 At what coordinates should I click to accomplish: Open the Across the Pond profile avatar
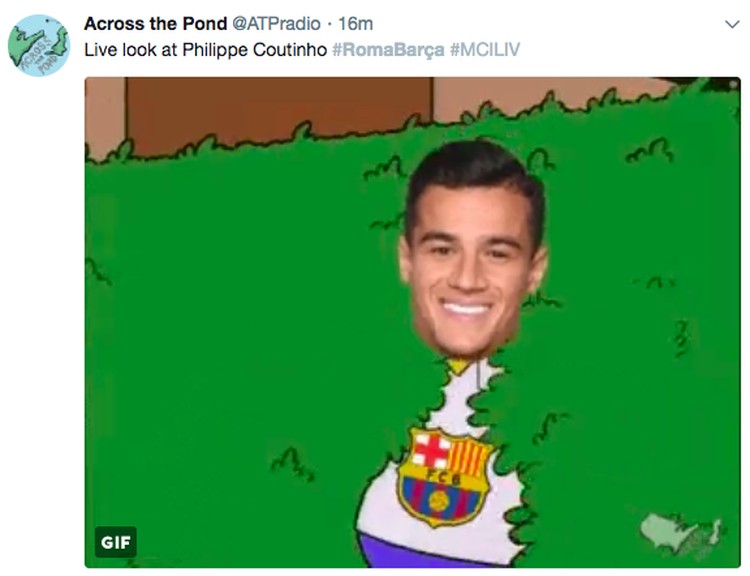coord(39,45)
